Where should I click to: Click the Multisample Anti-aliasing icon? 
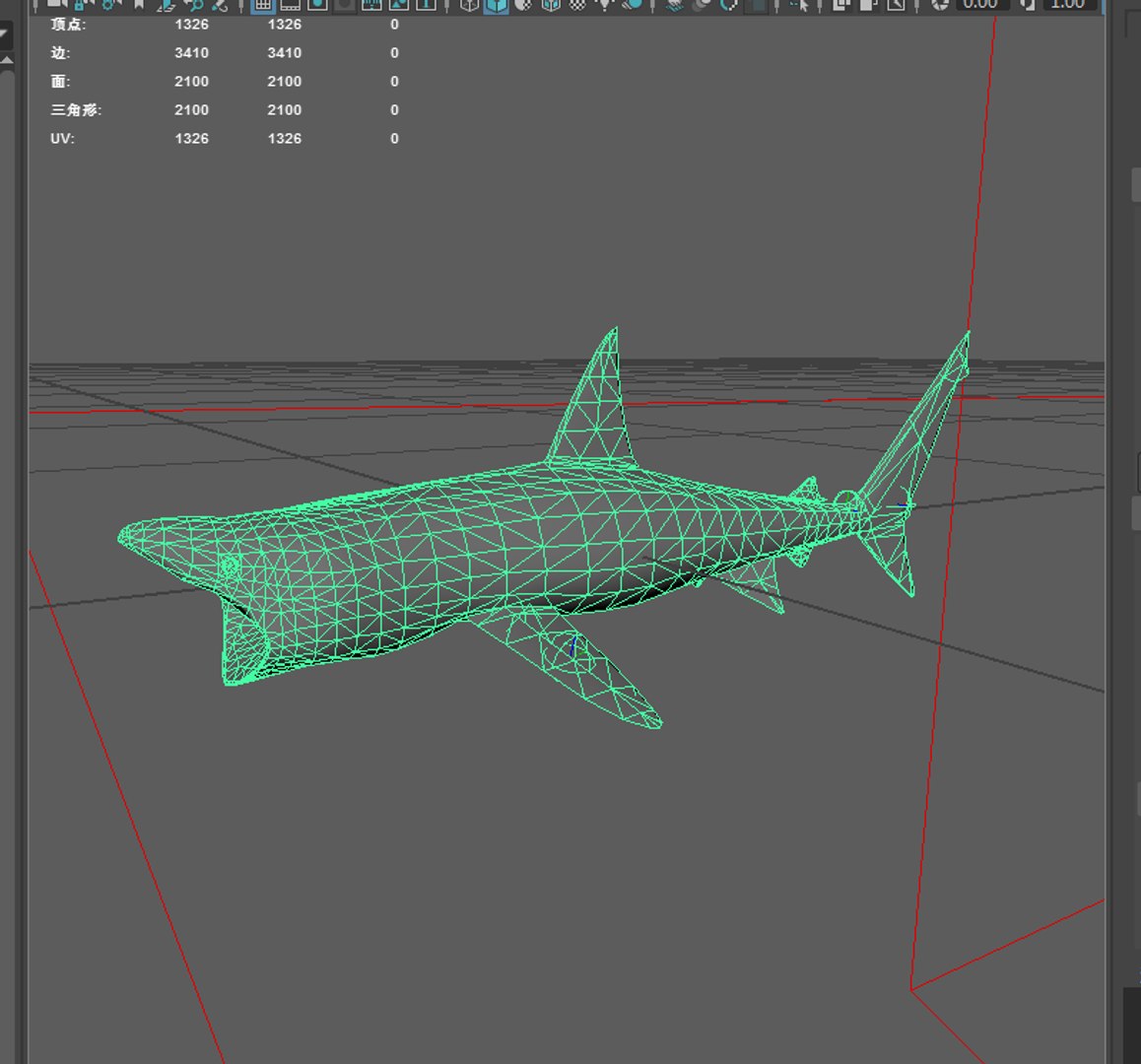point(728,4)
